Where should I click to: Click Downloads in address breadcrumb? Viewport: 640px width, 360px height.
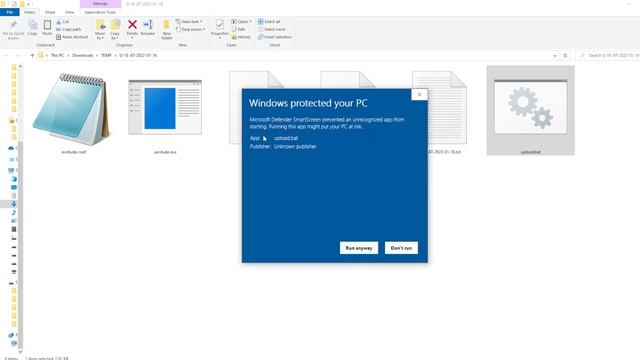(x=83, y=55)
